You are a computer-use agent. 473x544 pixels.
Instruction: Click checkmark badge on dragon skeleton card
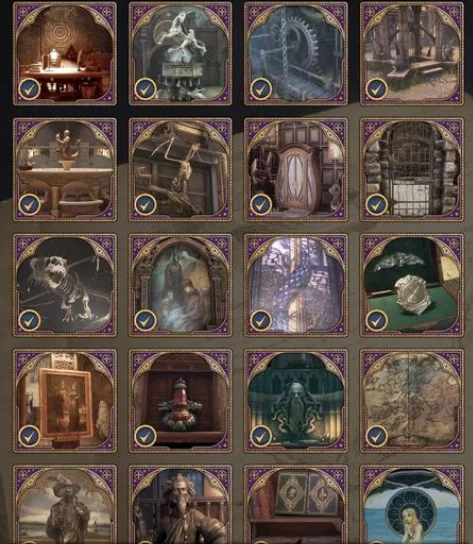pyautogui.click(x=29, y=321)
